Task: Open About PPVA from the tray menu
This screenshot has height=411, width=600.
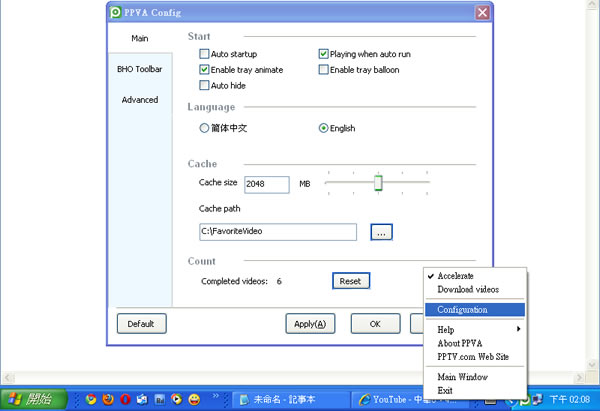Action: (x=474, y=343)
